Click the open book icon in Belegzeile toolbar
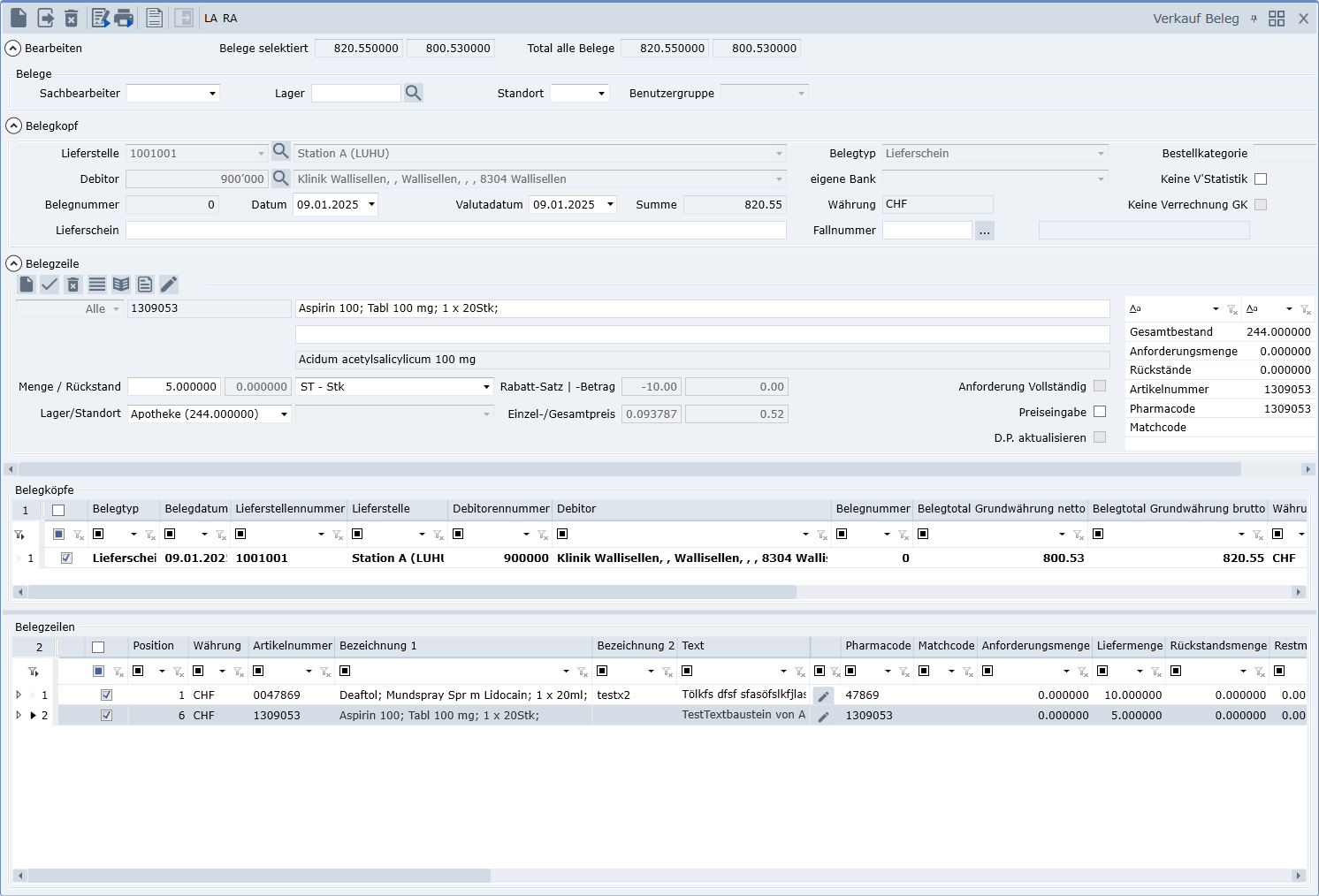 coord(121,284)
